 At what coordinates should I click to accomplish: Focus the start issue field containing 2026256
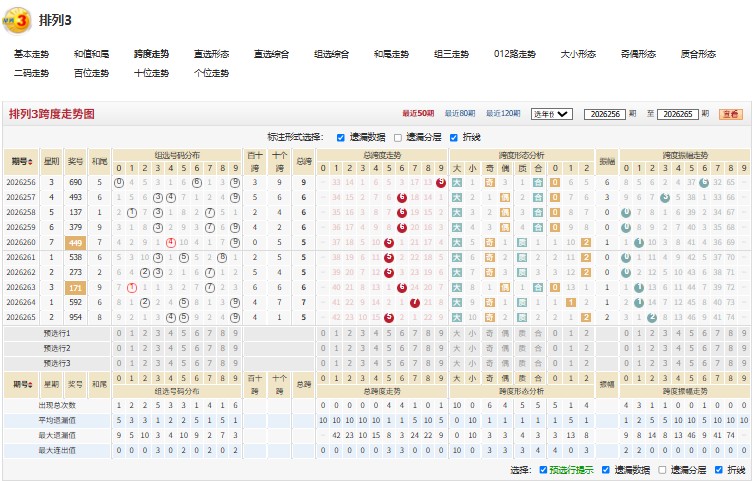coord(605,114)
